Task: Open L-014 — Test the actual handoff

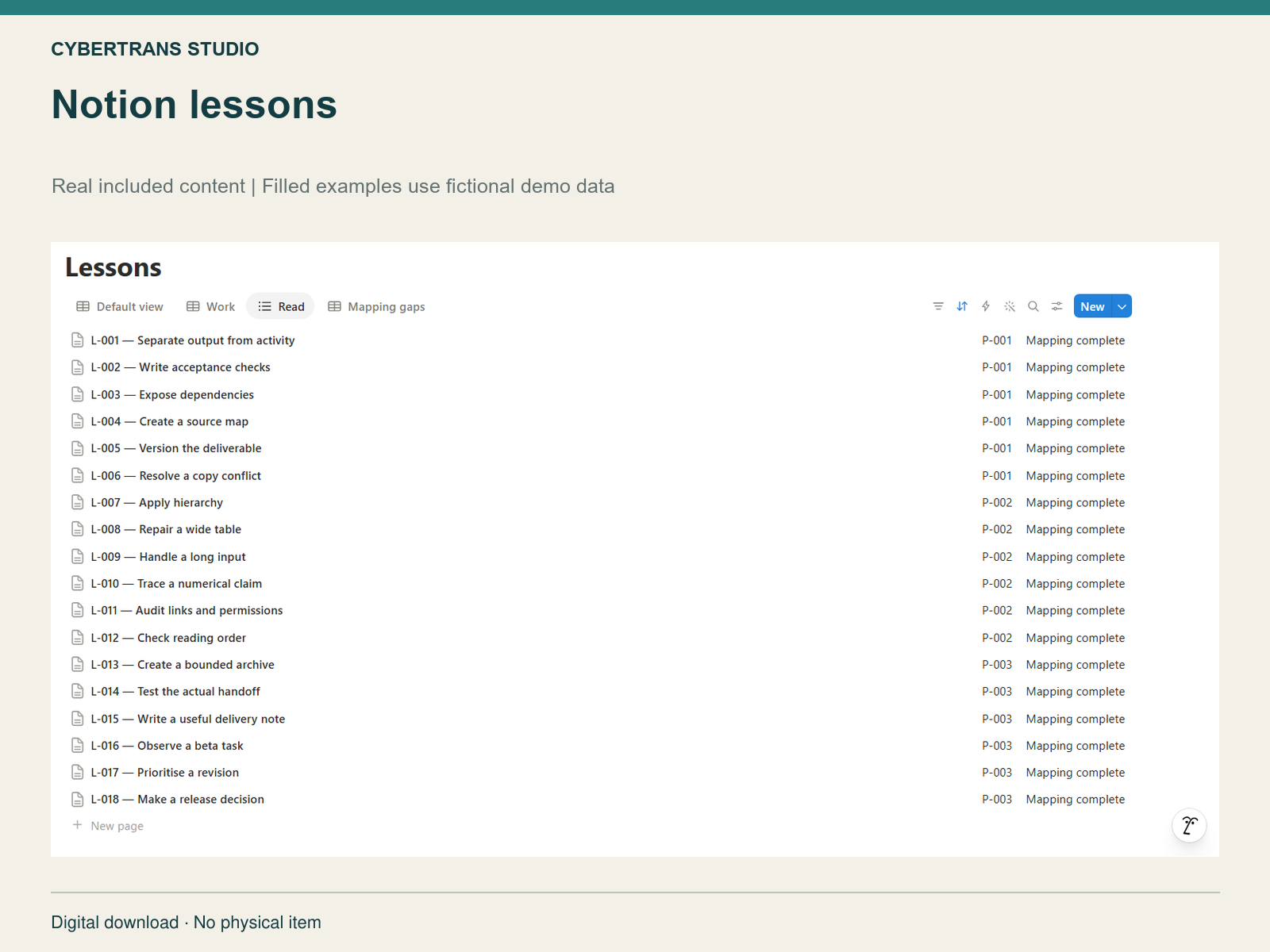Action: 175,692
